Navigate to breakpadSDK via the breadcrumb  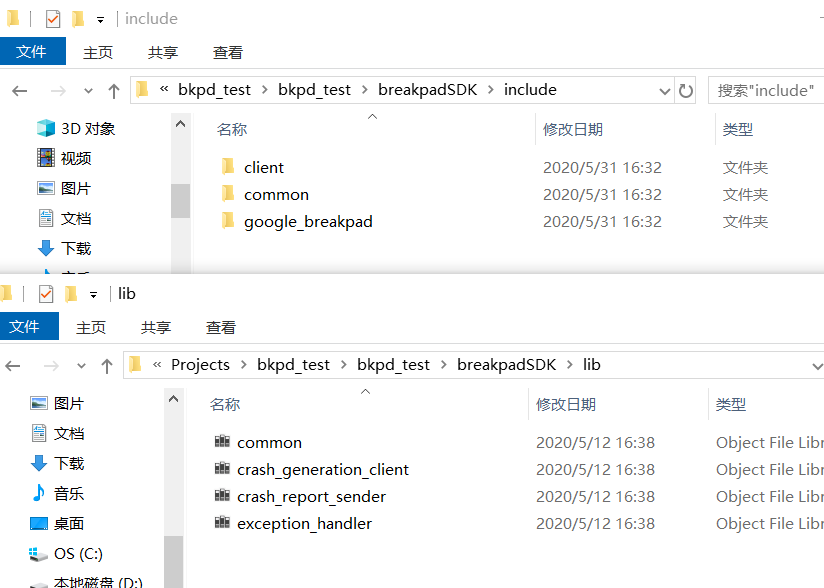[x=427, y=89]
